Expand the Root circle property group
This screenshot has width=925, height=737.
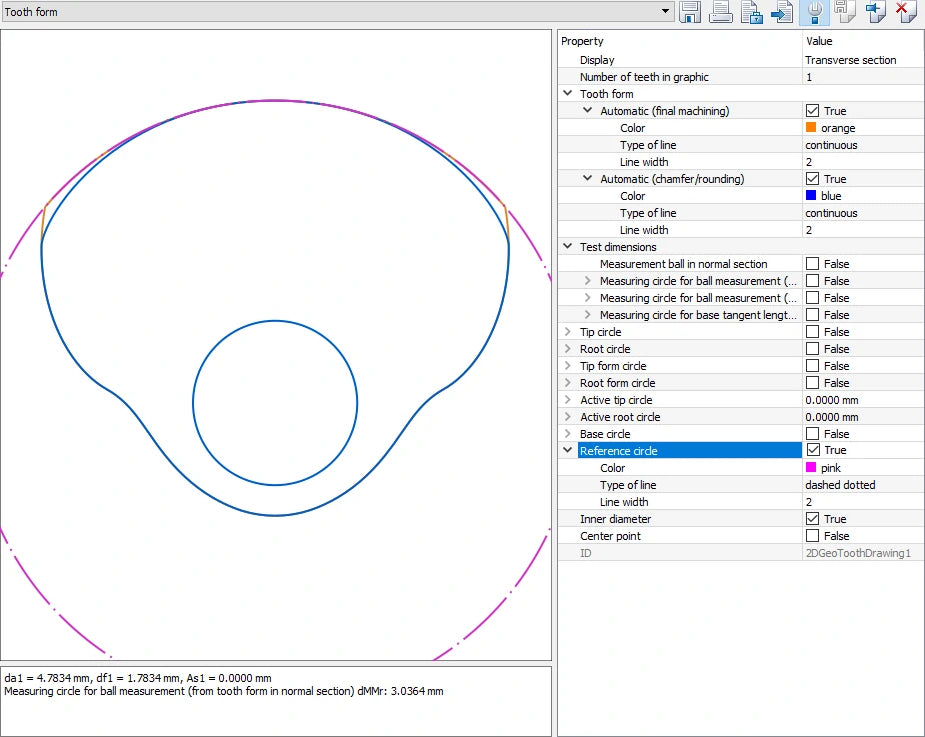click(568, 349)
